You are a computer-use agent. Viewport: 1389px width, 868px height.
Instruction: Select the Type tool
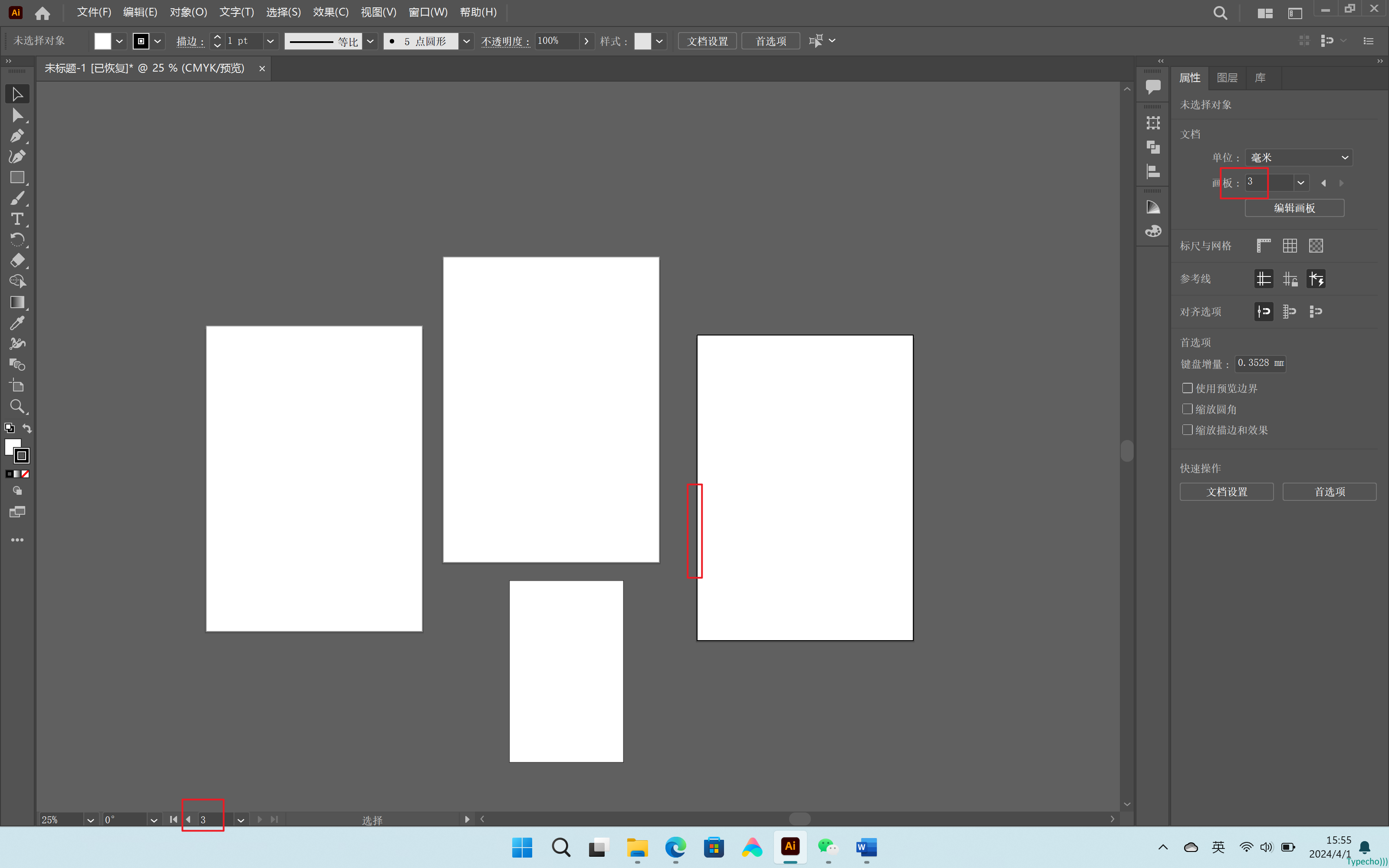tap(17, 219)
